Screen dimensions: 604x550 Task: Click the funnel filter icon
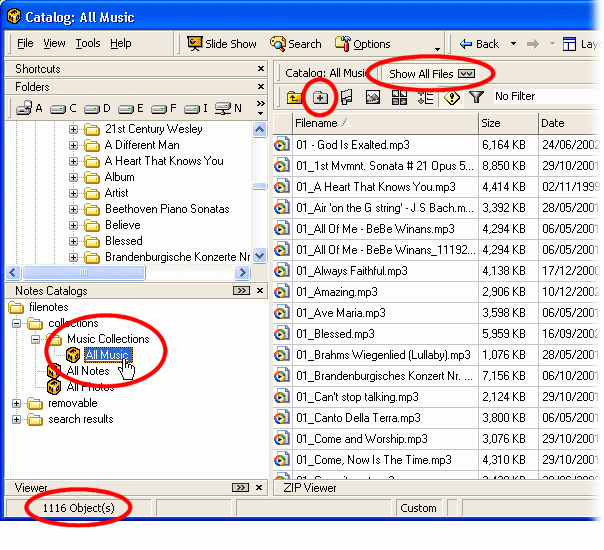click(476, 97)
